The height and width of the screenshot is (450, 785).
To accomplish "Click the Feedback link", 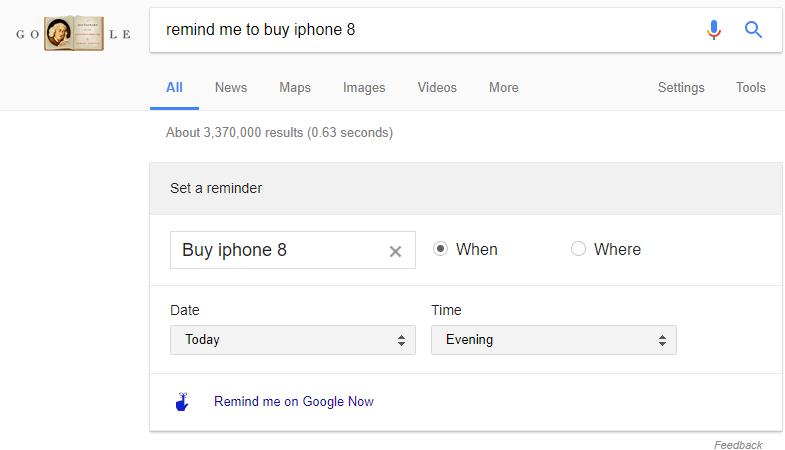I will pos(738,444).
